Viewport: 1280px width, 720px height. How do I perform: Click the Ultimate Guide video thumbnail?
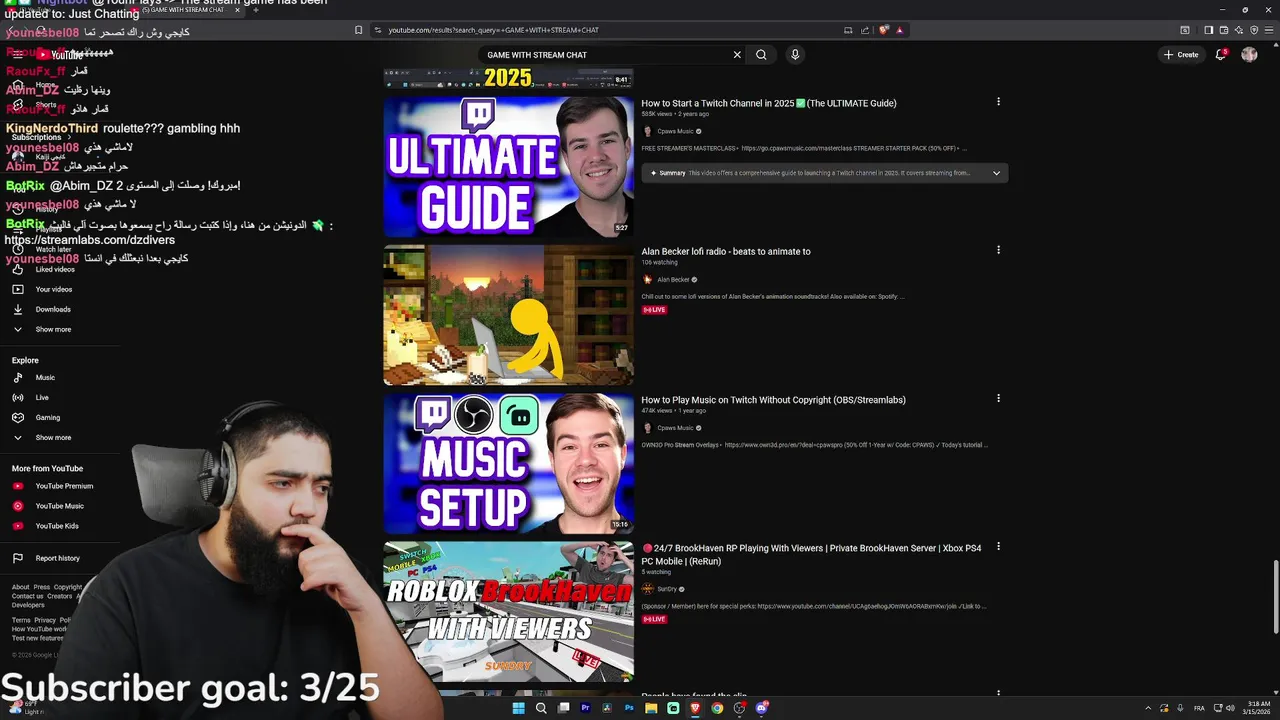508,166
